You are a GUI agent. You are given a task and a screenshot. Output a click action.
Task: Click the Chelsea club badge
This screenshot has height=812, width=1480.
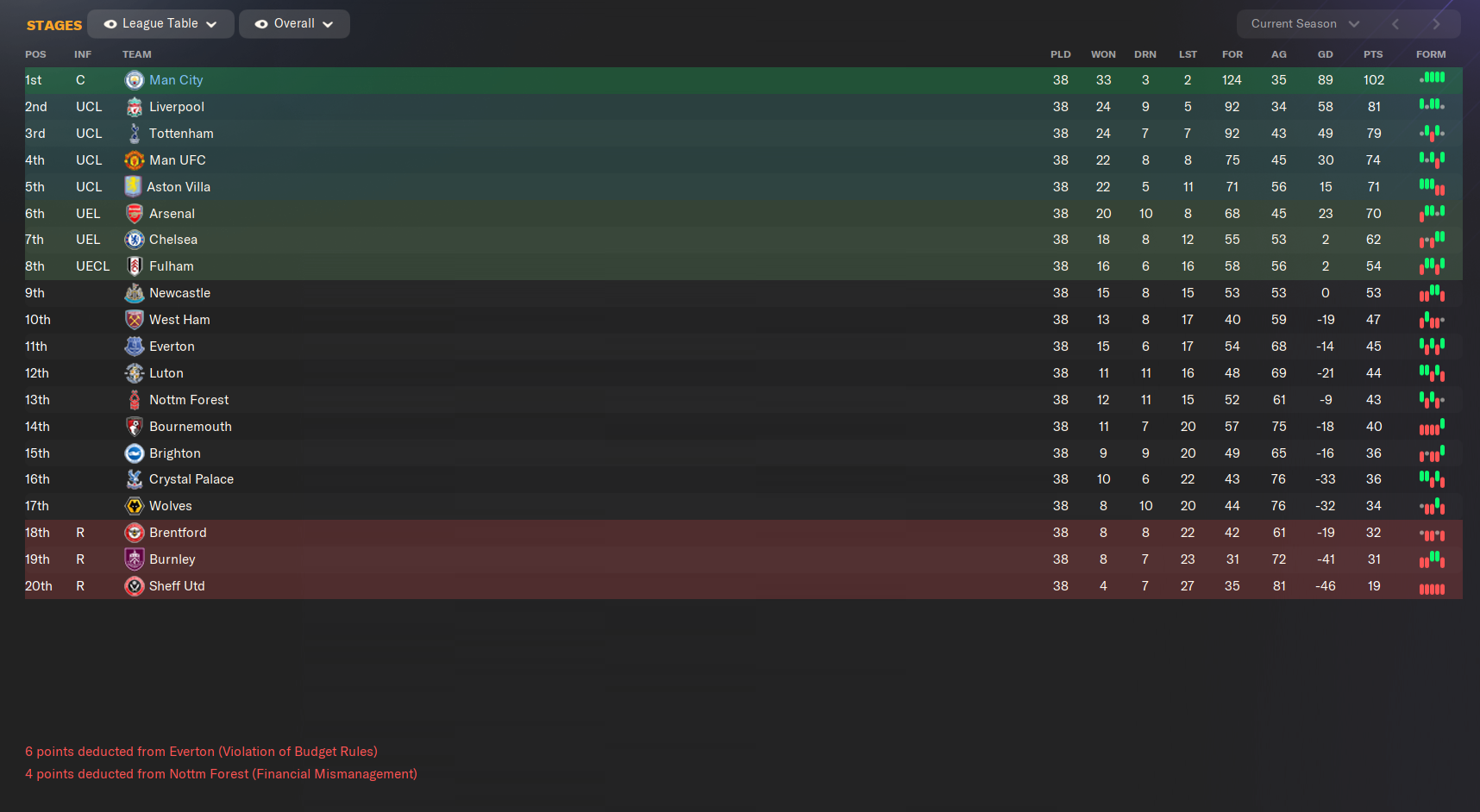[135, 239]
